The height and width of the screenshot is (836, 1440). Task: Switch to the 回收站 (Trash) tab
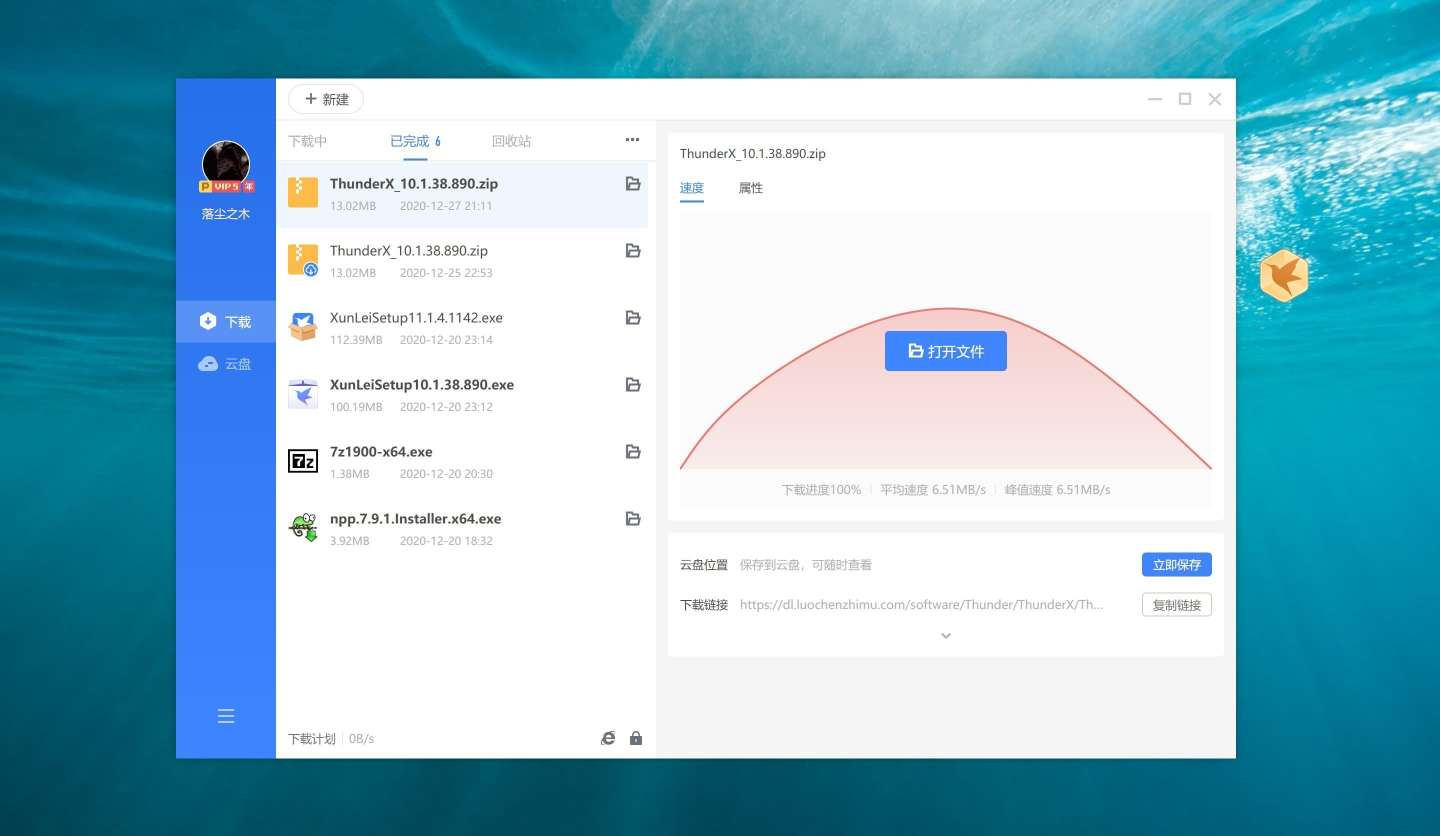(511, 140)
